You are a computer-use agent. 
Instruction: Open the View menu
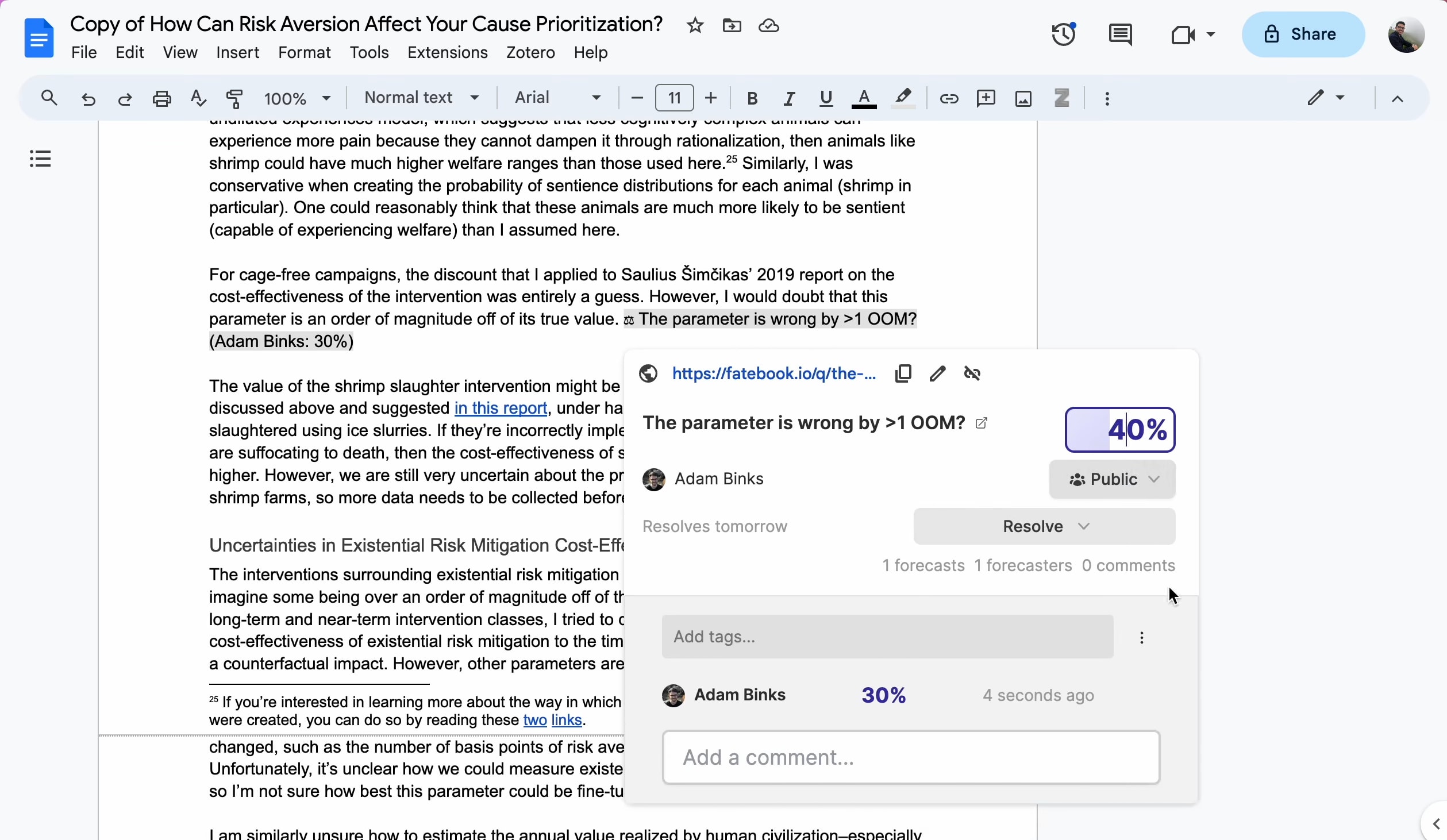point(180,52)
